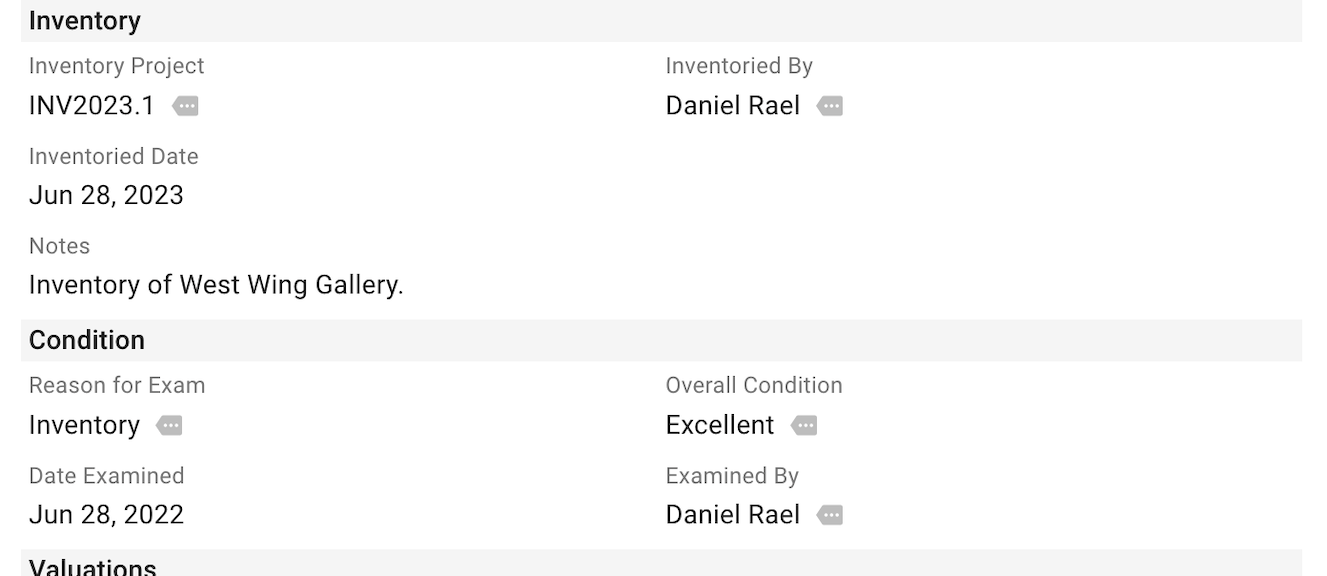Click the Overall Condition field label
1327x576 pixels.
point(754,385)
